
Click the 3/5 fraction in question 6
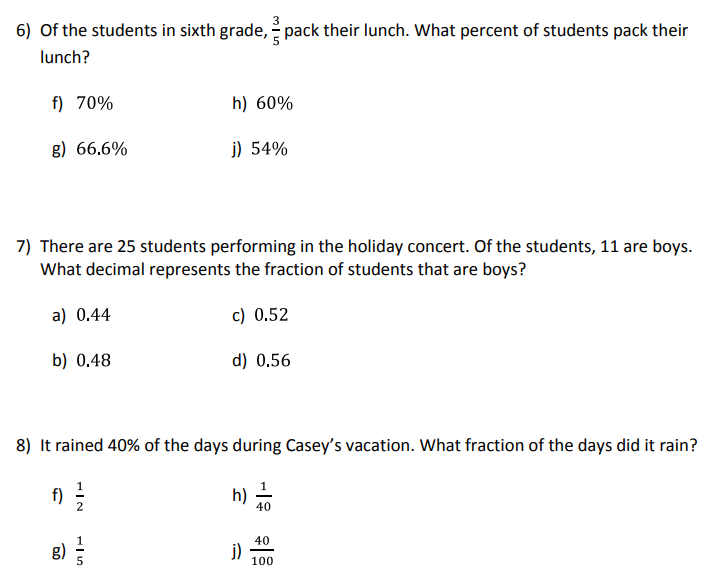click(276, 30)
